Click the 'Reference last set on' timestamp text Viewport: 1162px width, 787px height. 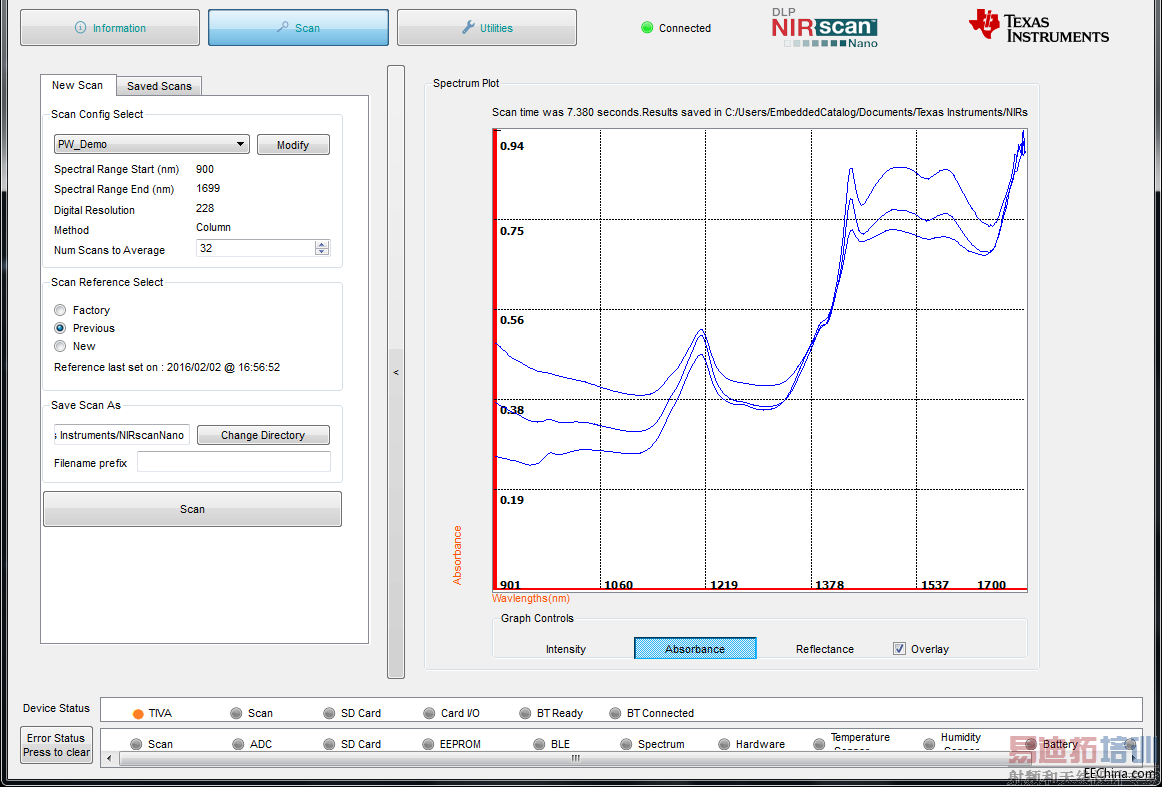tap(167, 367)
